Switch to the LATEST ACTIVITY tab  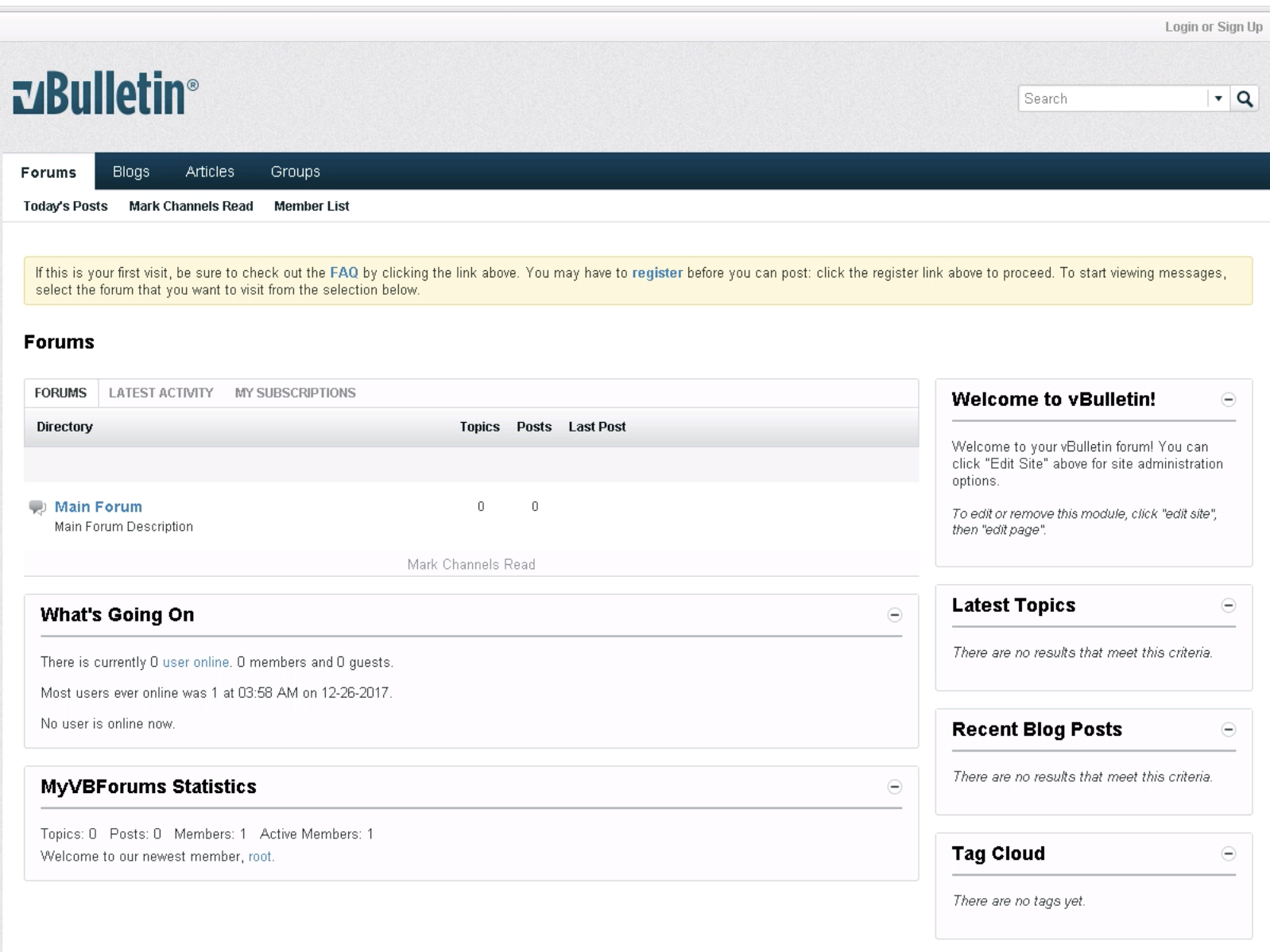coord(161,393)
